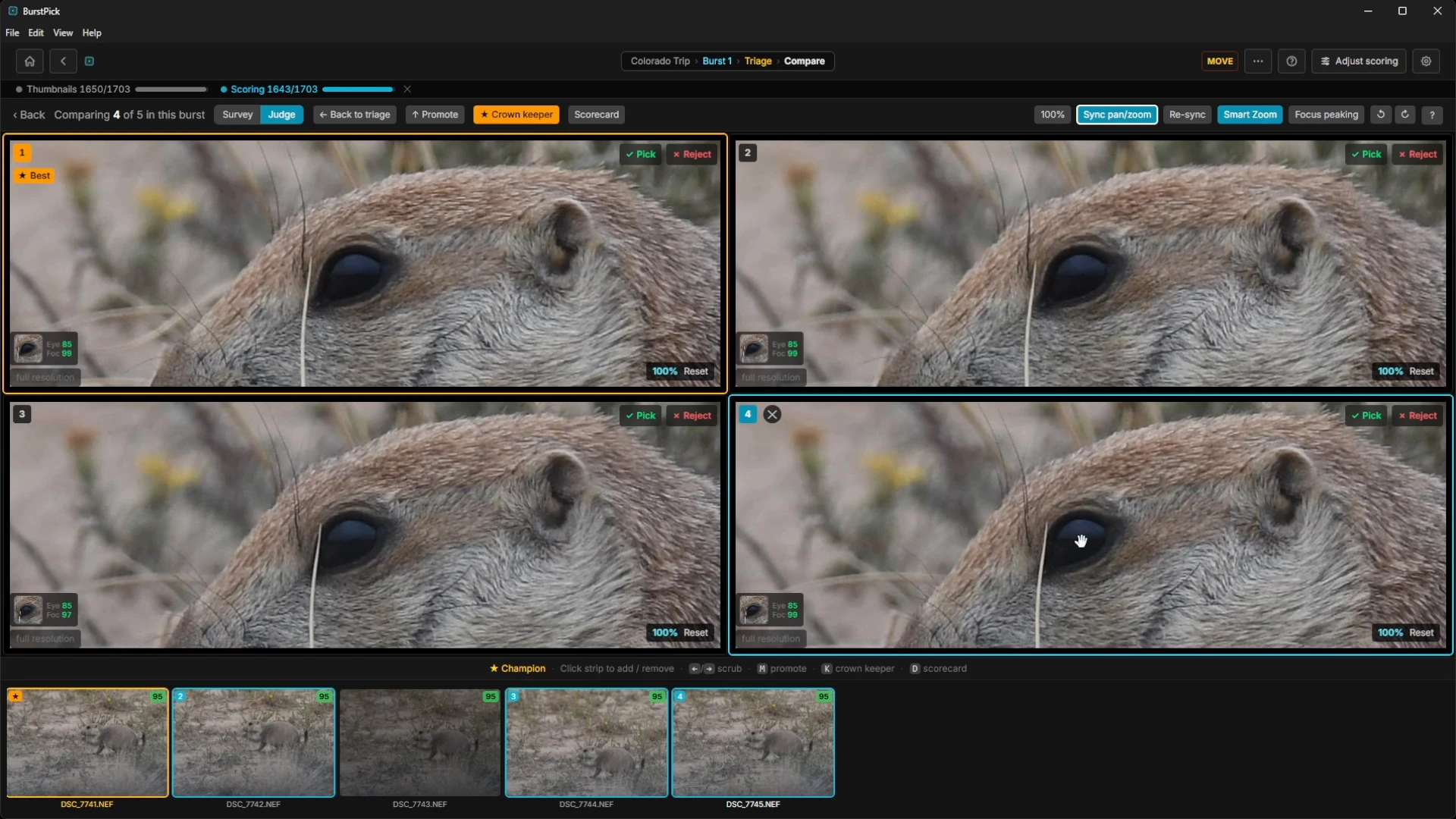The width and height of the screenshot is (1456, 819).
Task: Select DSC_7743.NEF thumbnail in strip
Action: (420, 743)
